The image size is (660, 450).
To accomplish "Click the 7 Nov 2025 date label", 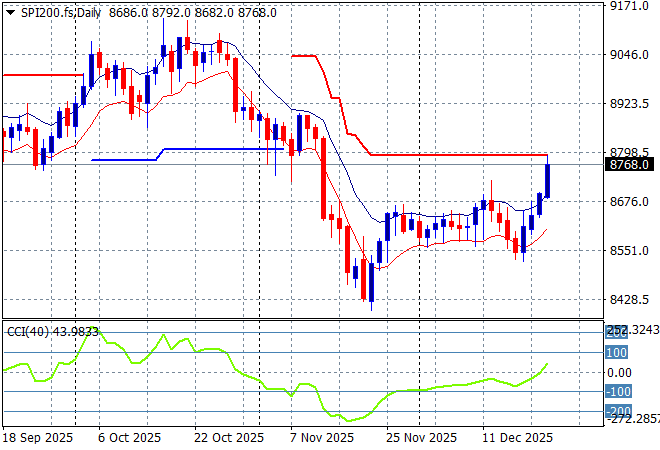I will click(320, 438).
